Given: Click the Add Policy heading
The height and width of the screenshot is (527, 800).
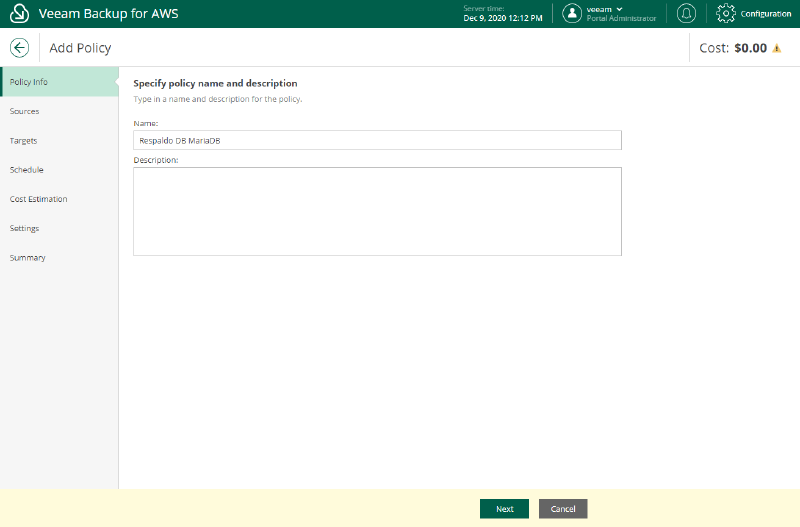Looking at the screenshot, I should pyautogui.click(x=80, y=48).
